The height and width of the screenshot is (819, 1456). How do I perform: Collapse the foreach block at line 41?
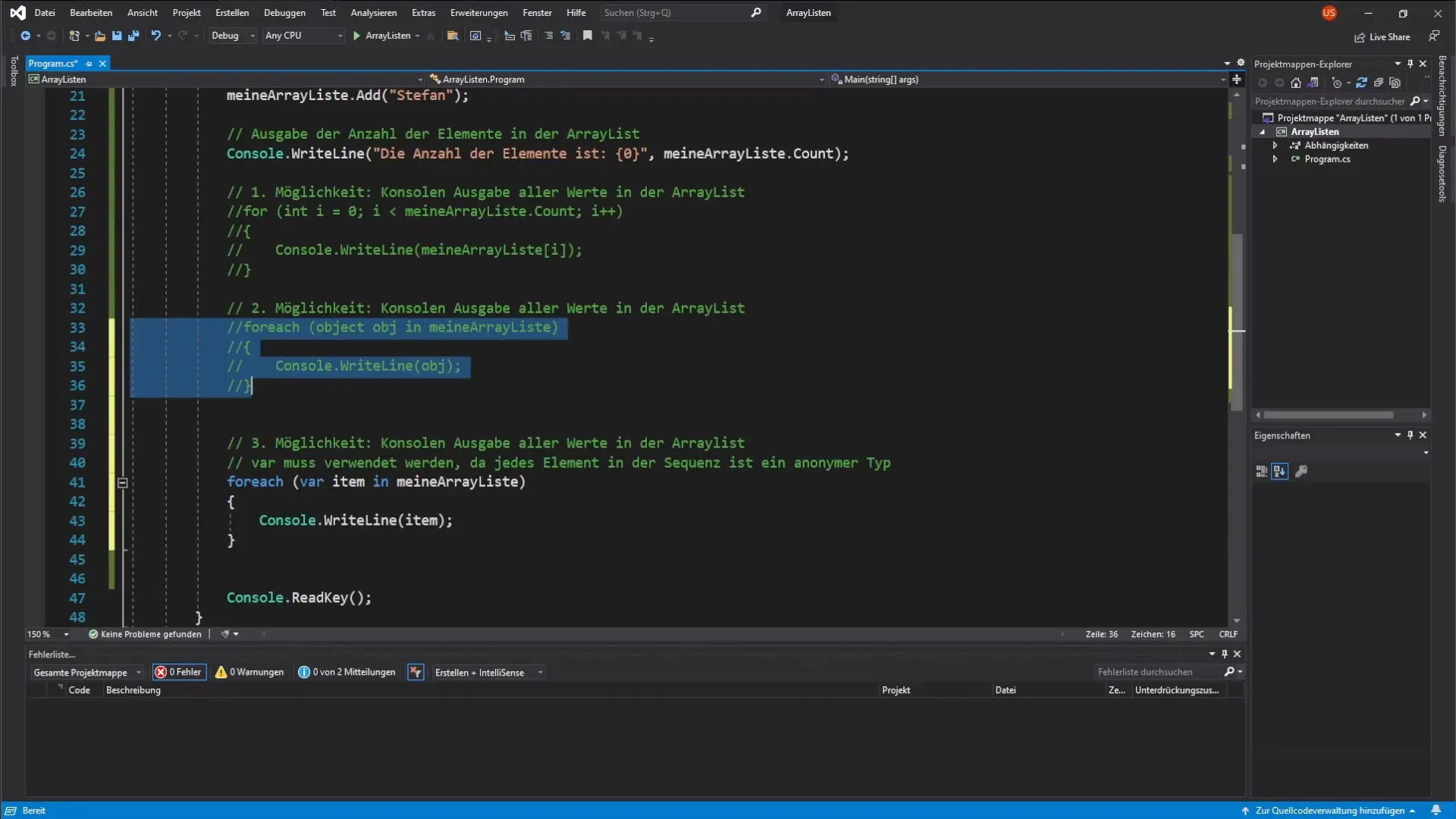pos(122,482)
